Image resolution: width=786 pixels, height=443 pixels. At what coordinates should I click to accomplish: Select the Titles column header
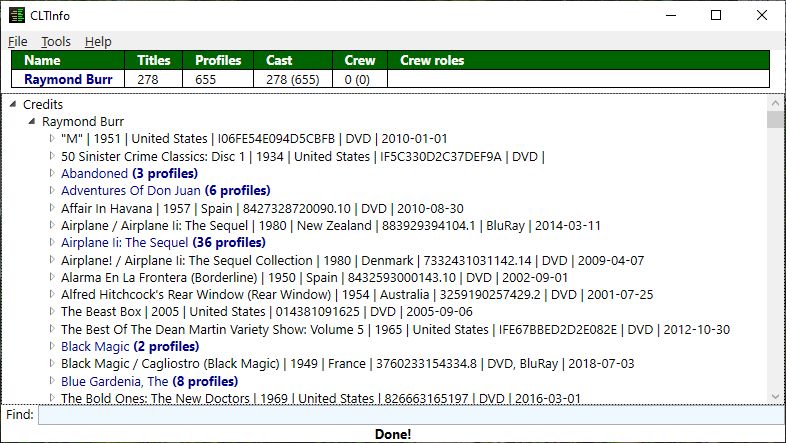tap(153, 60)
